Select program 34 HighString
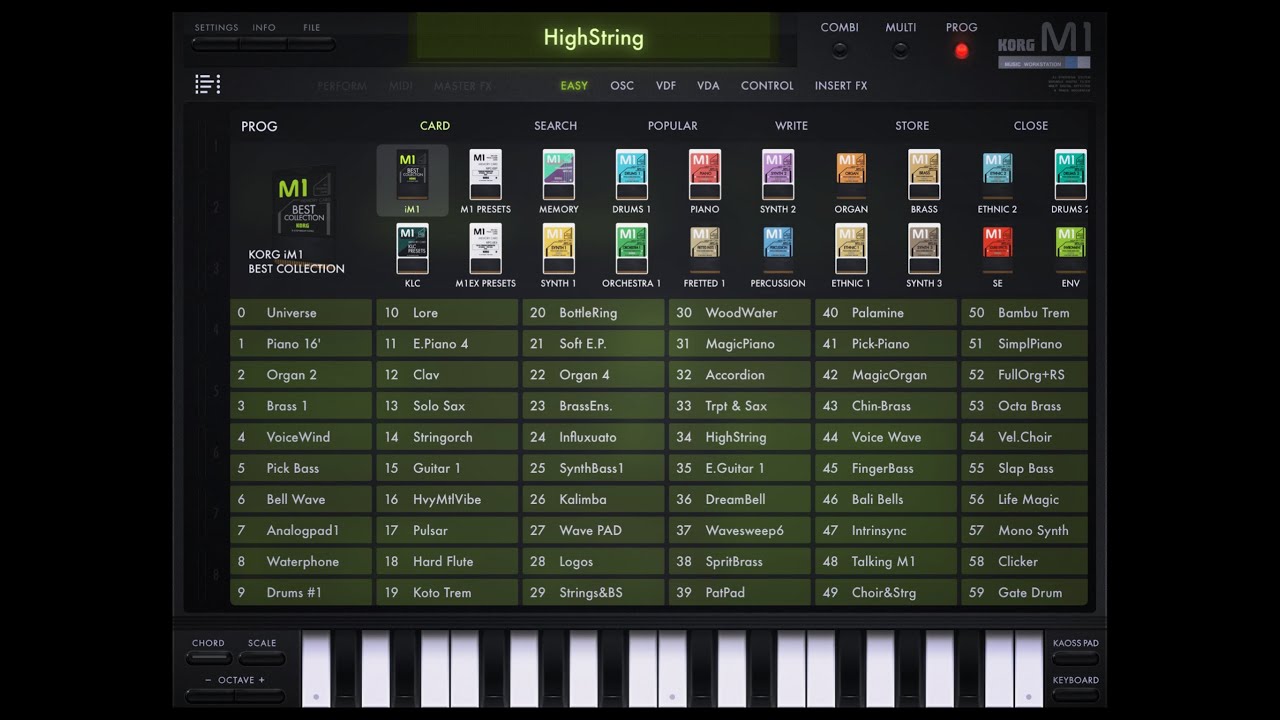 (x=740, y=437)
